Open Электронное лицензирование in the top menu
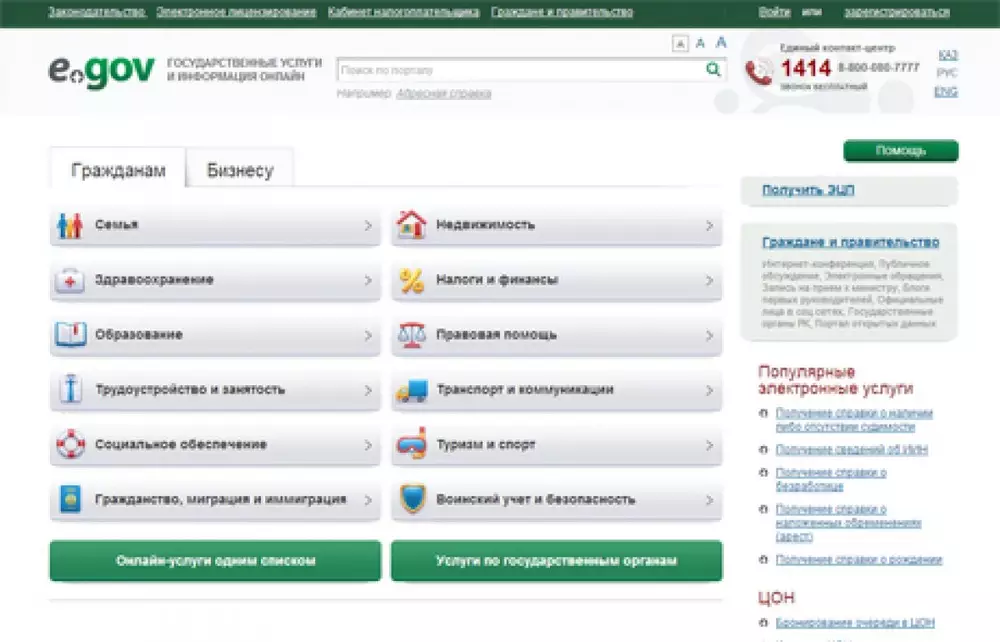Viewport: 1000px width, 642px height. coord(236,12)
